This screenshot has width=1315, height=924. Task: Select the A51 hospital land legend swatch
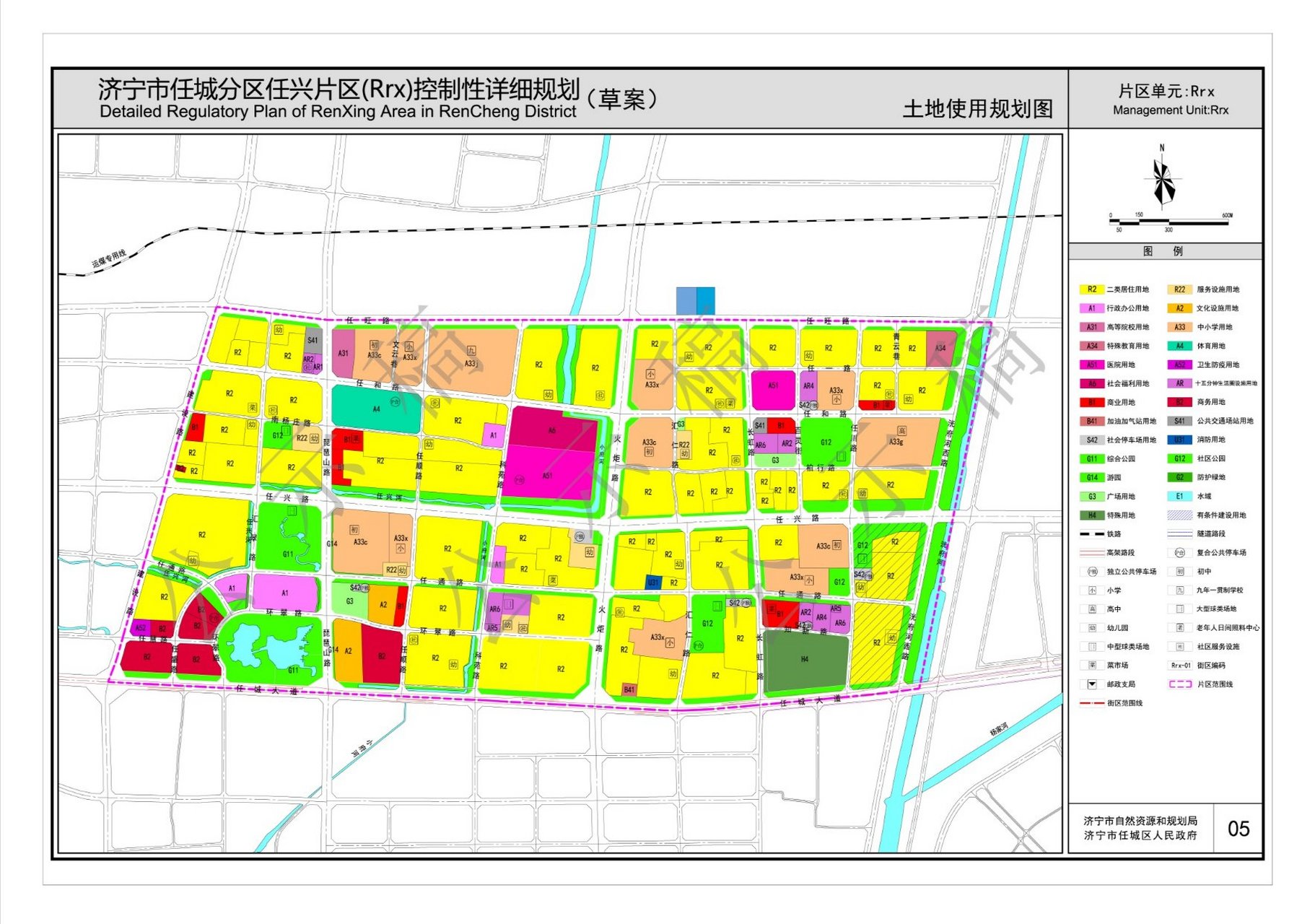click(x=1092, y=365)
